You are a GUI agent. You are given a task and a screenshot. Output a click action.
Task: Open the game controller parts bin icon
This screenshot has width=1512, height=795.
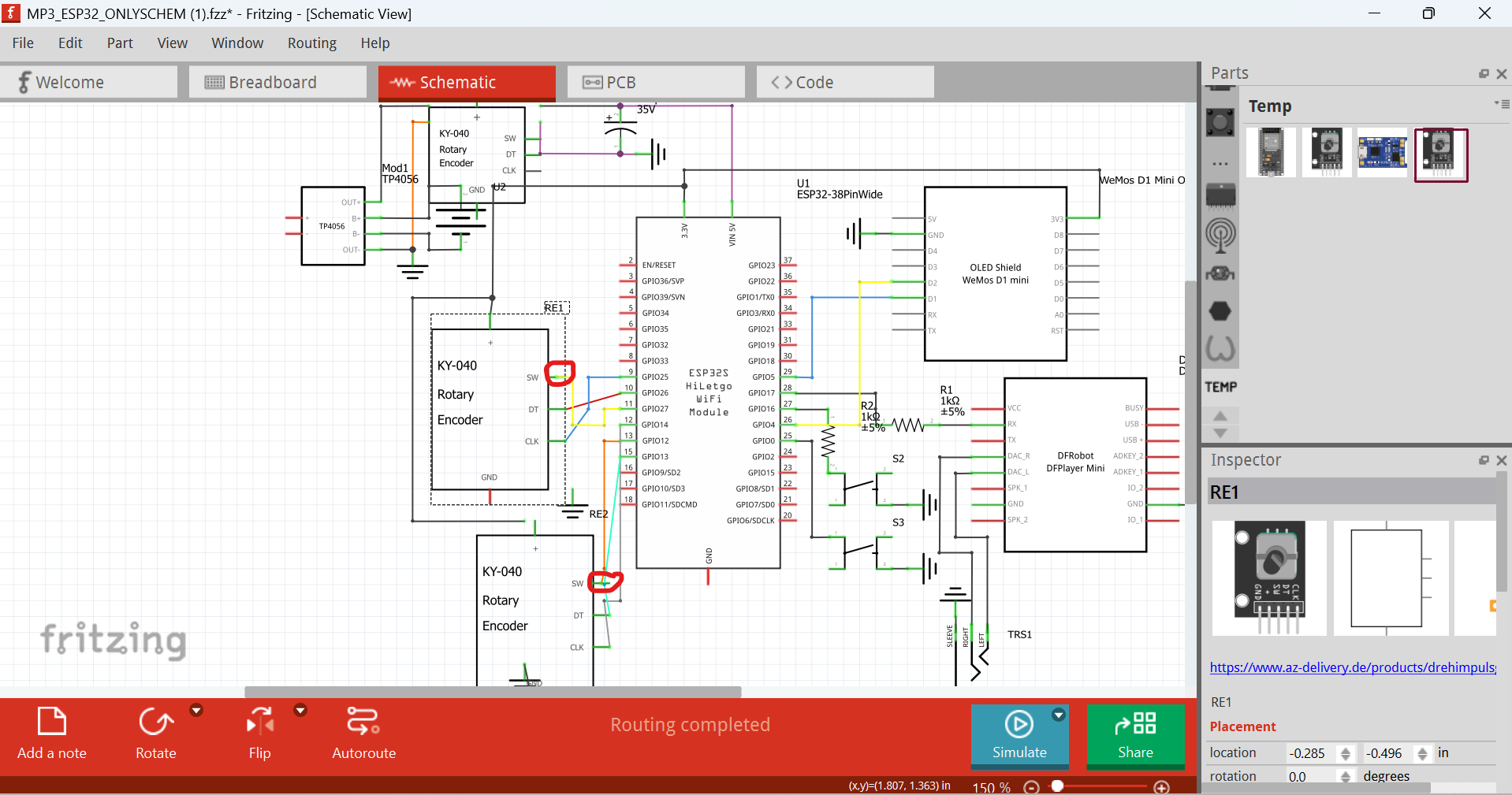pyautogui.click(x=1220, y=273)
